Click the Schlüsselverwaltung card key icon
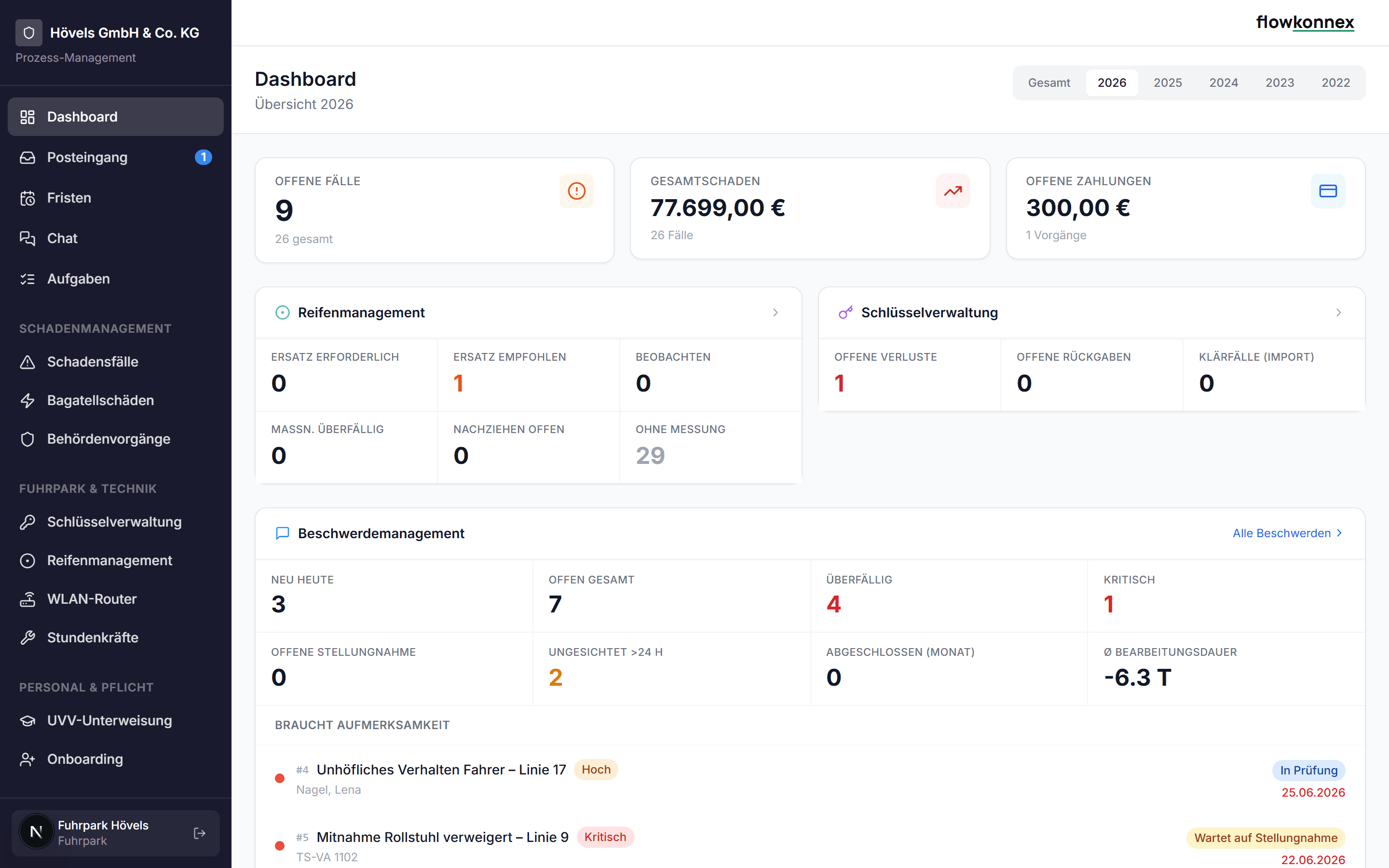This screenshot has width=1389, height=868. click(x=845, y=312)
